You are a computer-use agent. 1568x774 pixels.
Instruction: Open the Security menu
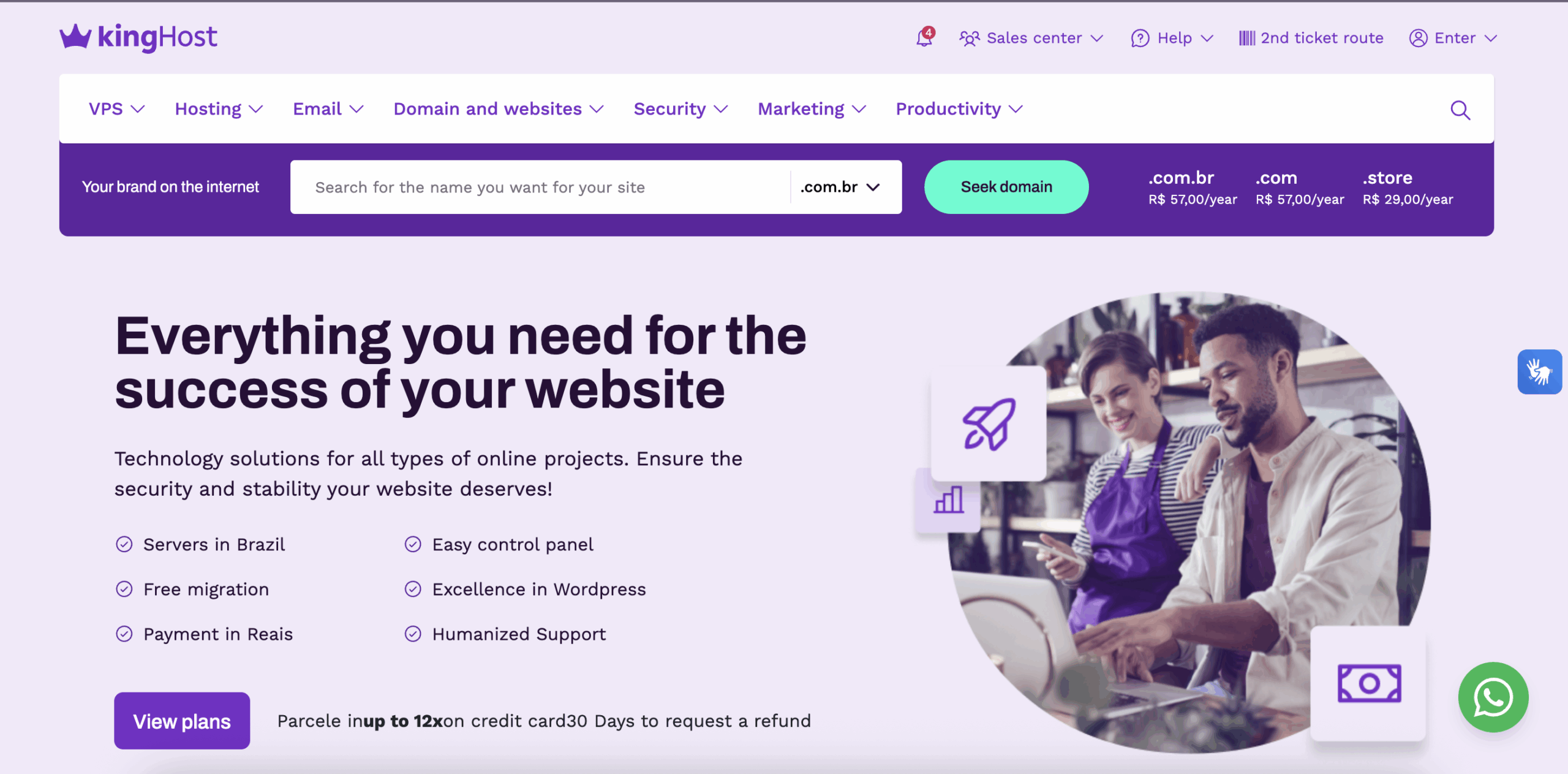[x=680, y=109]
